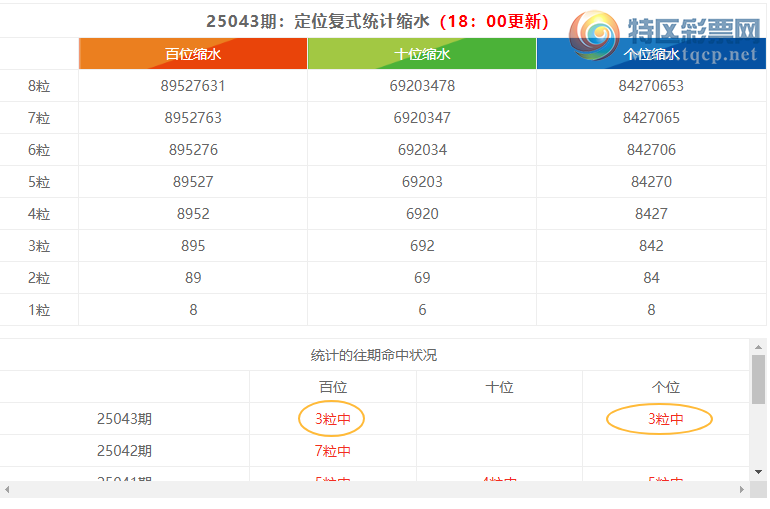Image resolution: width=770 pixels, height=509 pixels.
Task: Click the vertical scrollbar down arrow
Action: 758,472
